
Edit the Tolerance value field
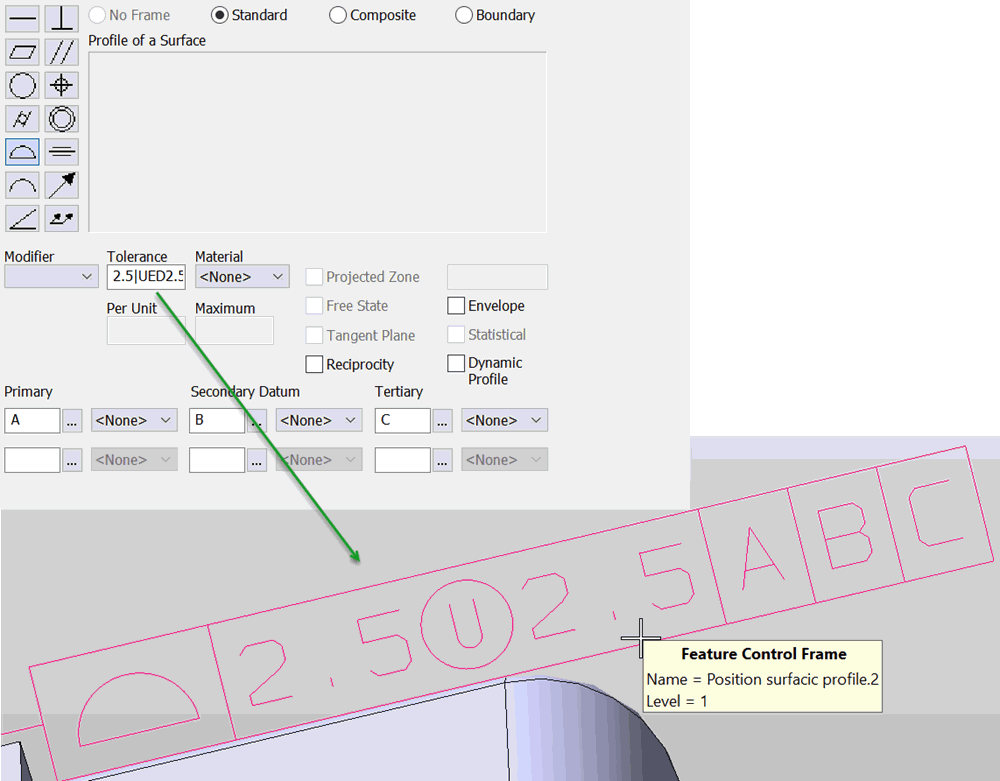[145, 276]
